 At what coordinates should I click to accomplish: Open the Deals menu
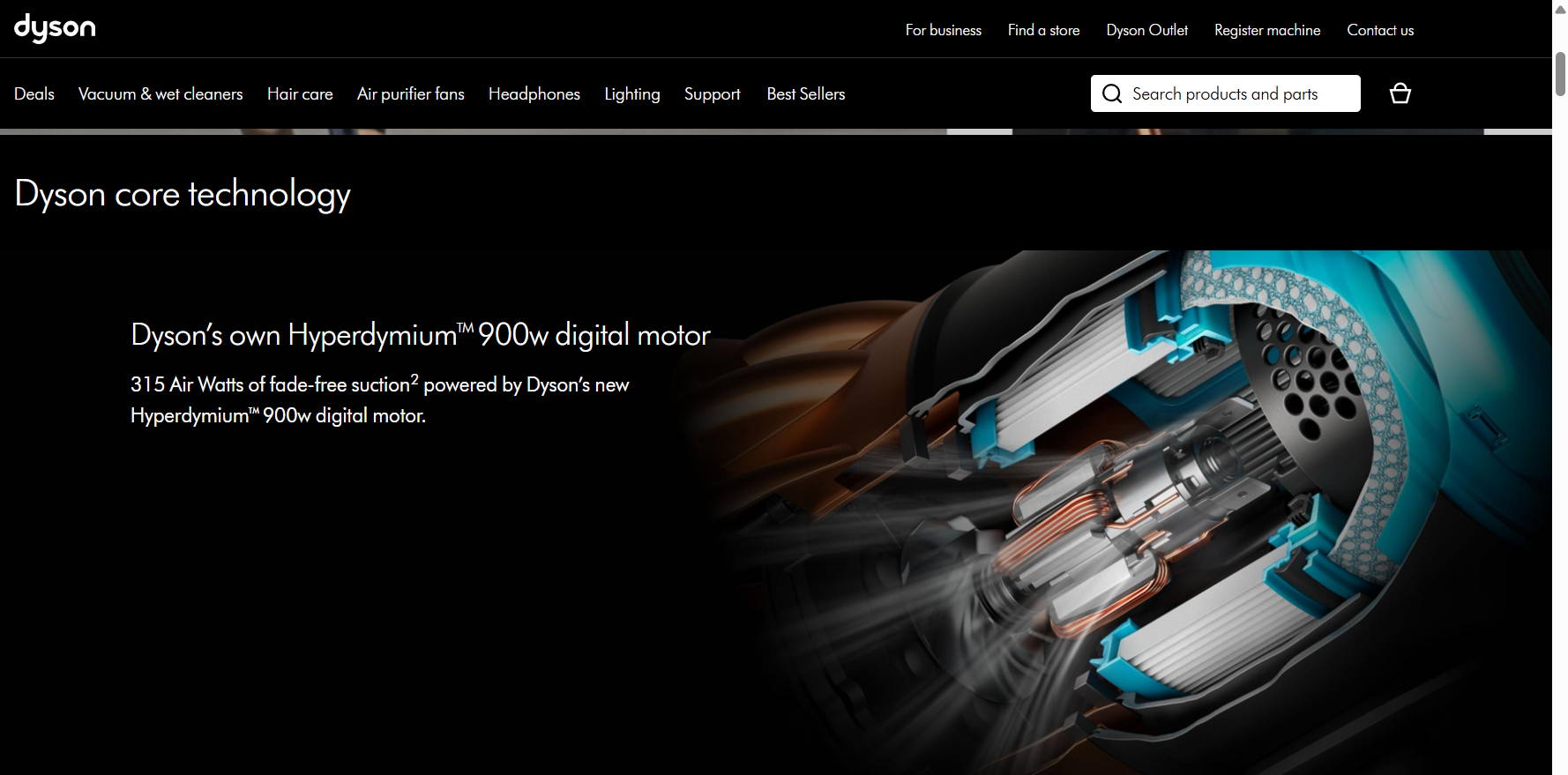tap(34, 93)
